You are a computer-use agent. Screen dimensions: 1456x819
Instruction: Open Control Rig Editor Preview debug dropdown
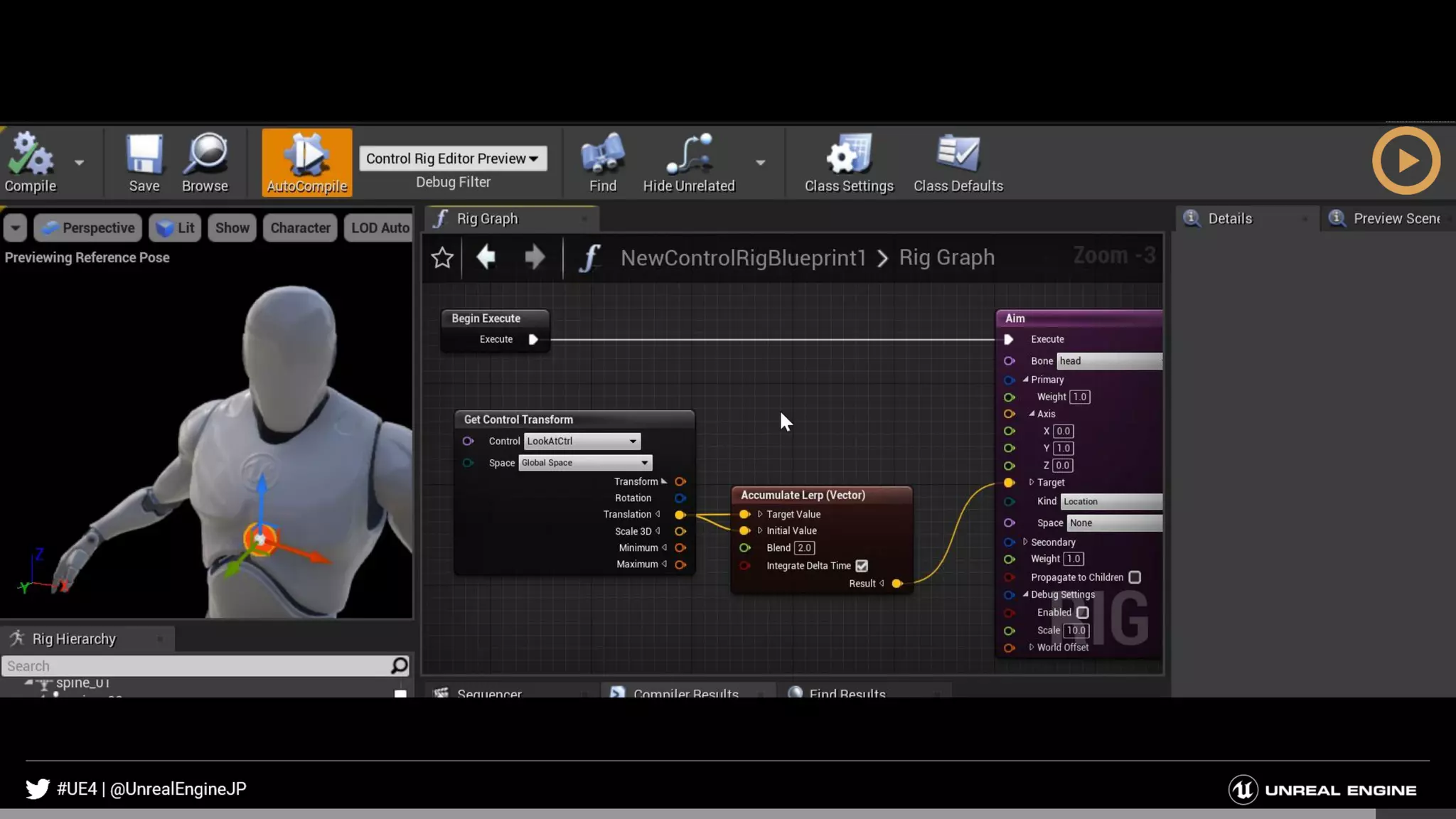(x=453, y=159)
